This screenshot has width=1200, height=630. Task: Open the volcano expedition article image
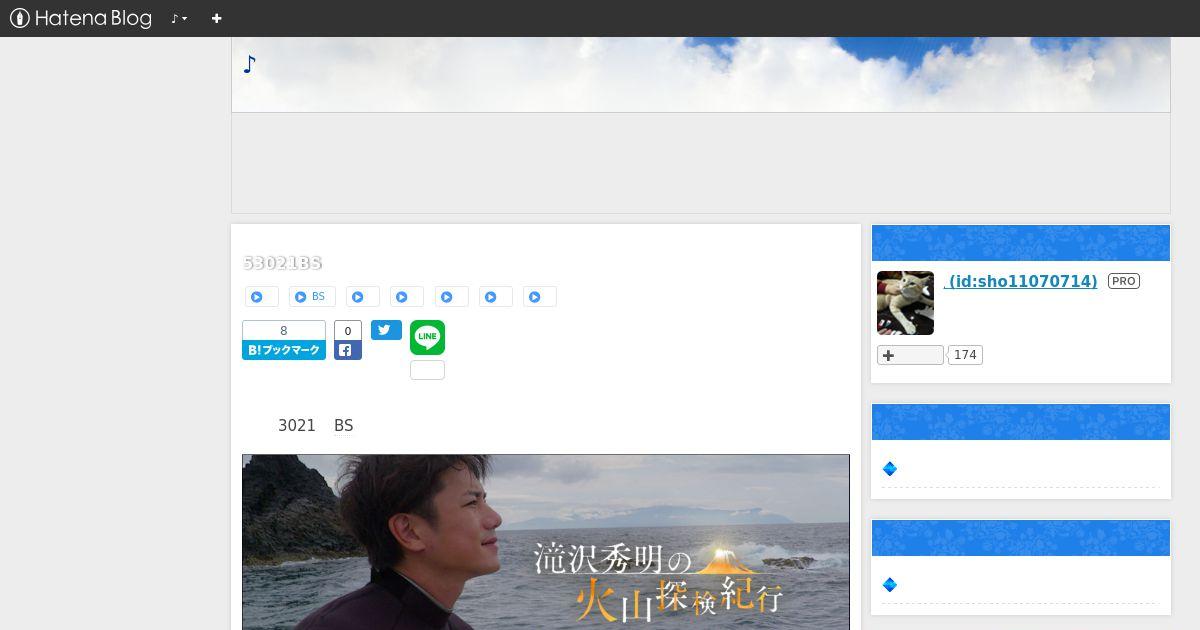(546, 542)
